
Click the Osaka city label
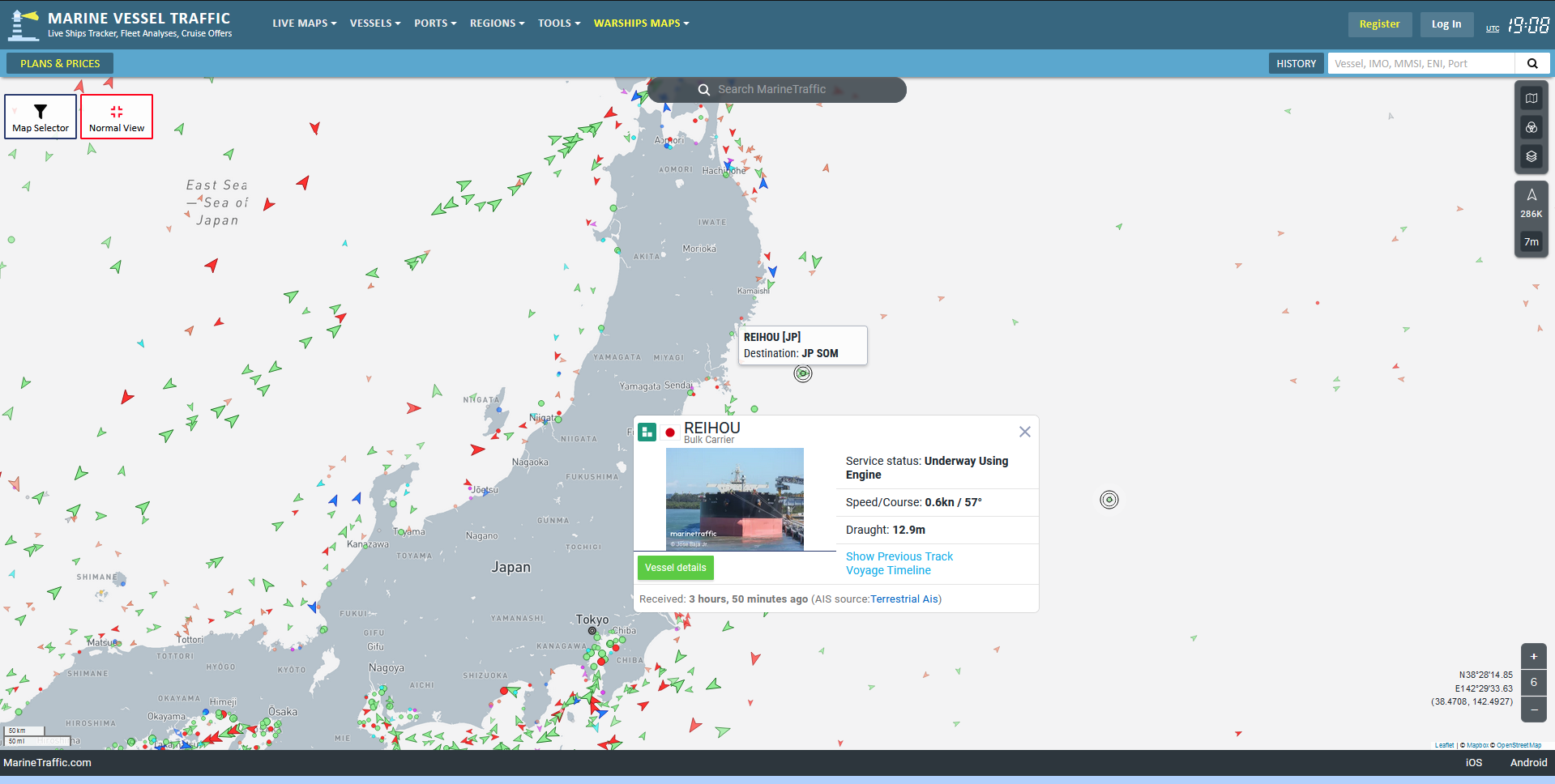(283, 712)
